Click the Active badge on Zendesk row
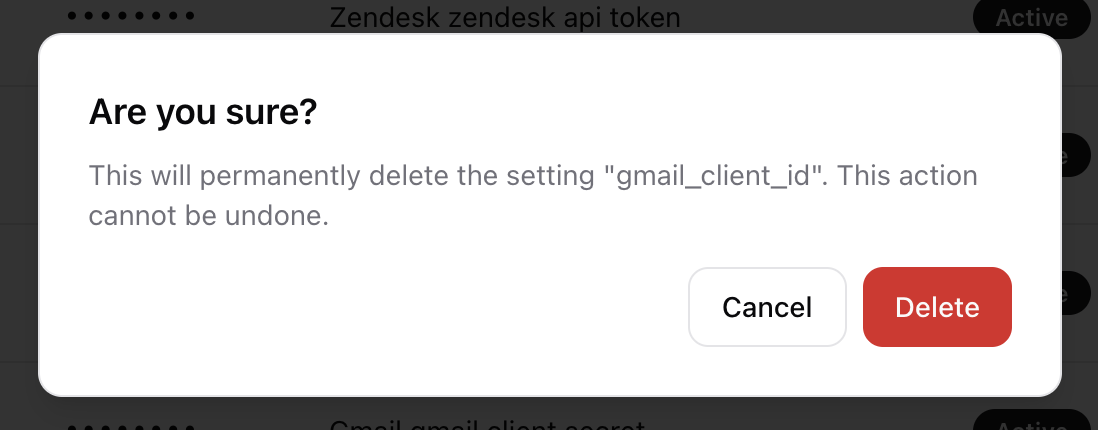Image resolution: width=1098 pixels, height=430 pixels. (1032, 17)
